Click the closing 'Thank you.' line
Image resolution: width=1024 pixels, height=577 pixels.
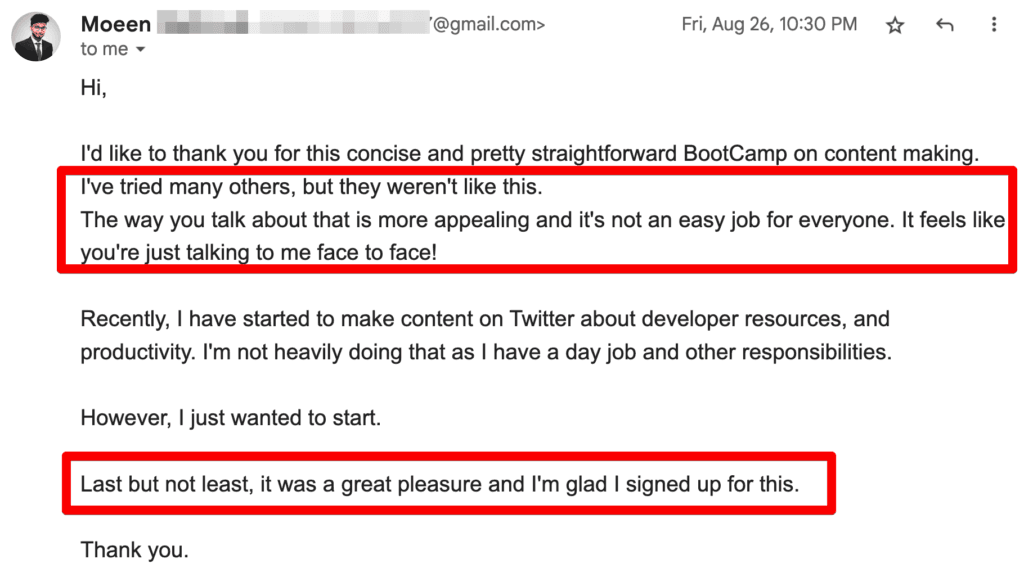point(135,550)
